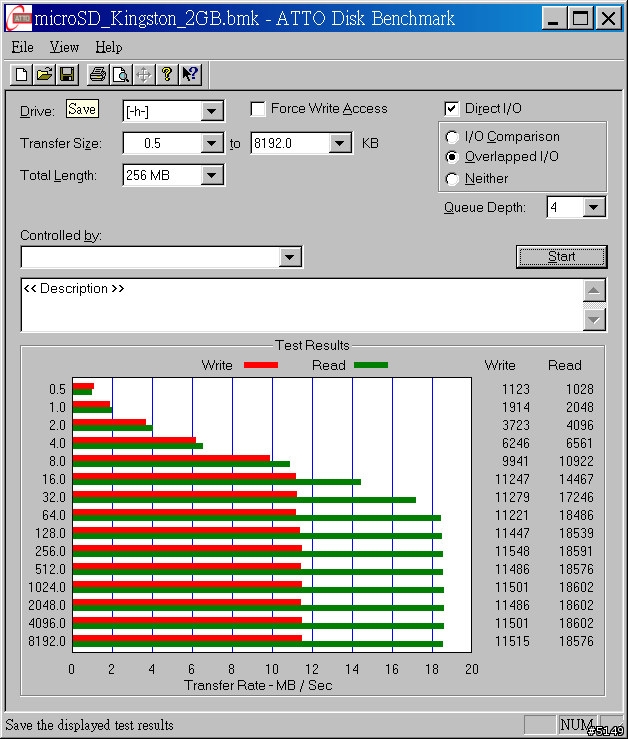The height and width of the screenshot is (739, 628).
Task: Click the green Read legend swatch
Action: click(x=371, y=365)
